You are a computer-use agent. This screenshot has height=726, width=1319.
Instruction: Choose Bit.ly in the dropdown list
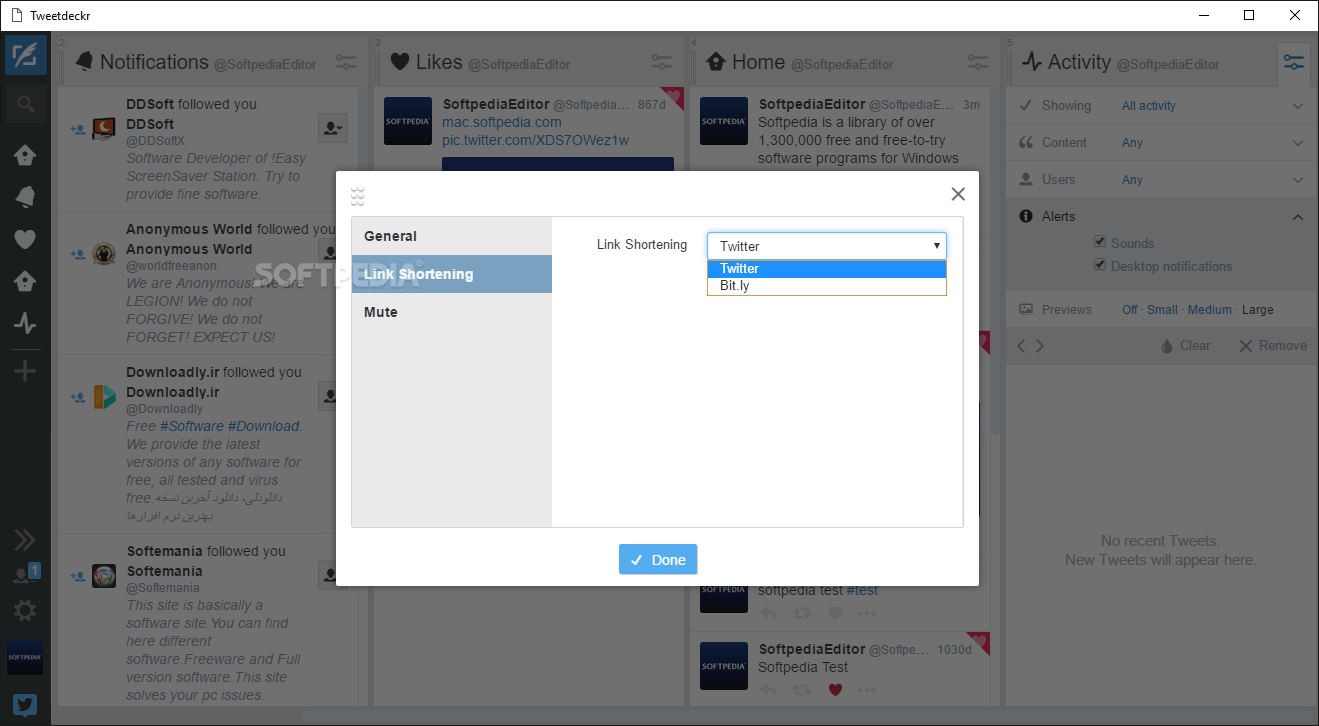pos(827,285)
